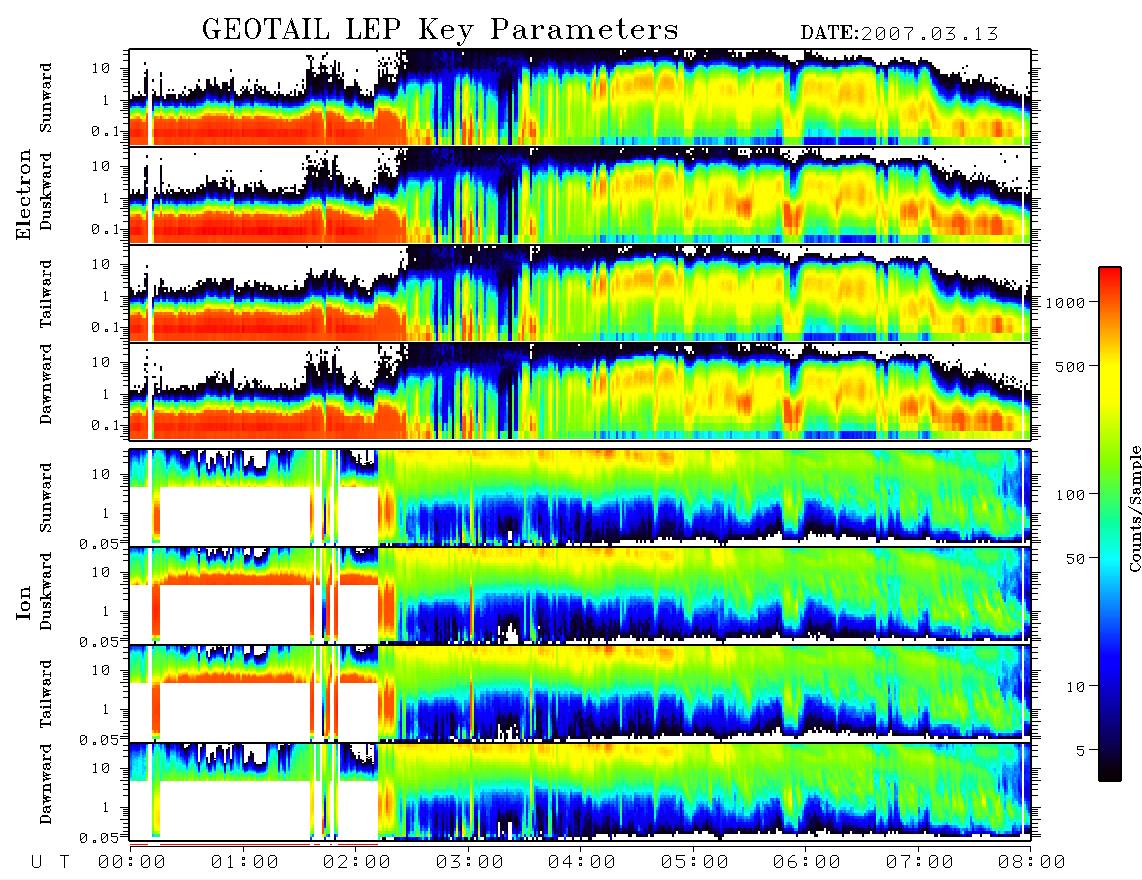The width and height of the screenshot is (1142, 880).
Task: Click the "02:00" time tick label
Action: click(x=357, y=863)
